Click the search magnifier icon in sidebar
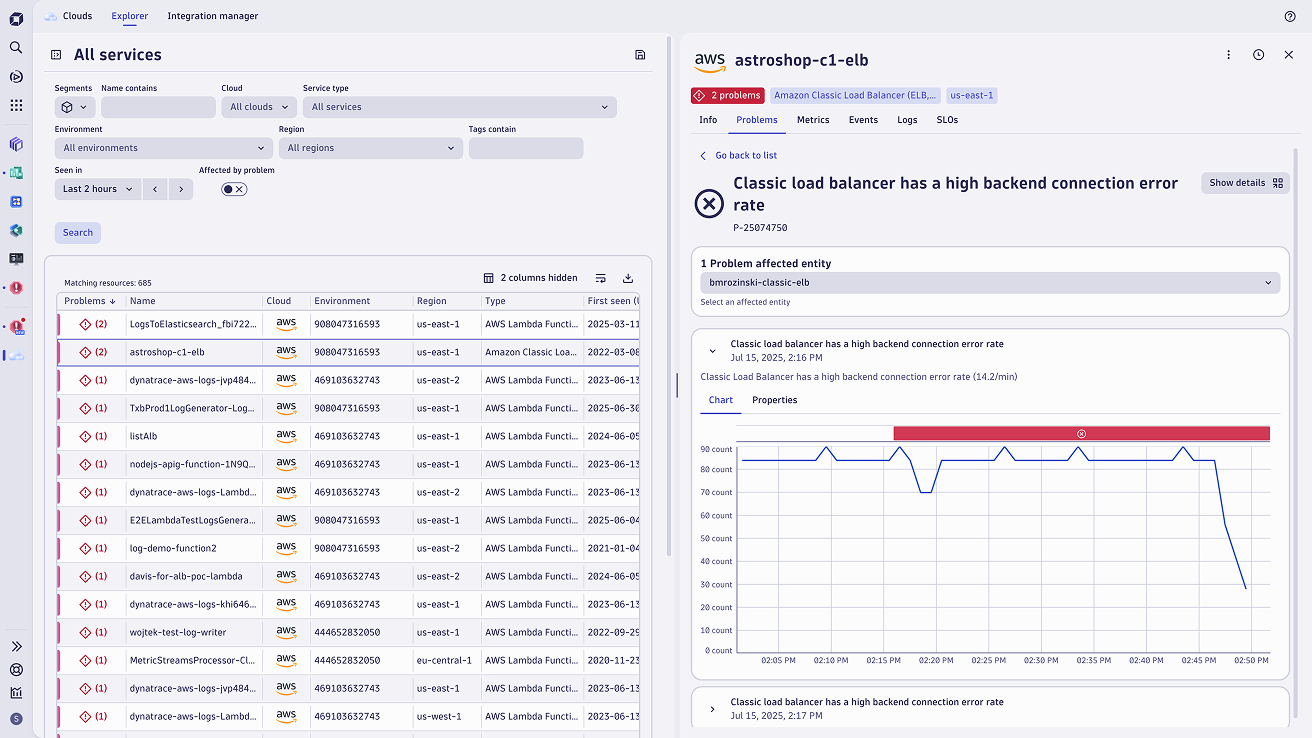Image resolution: width=1312 pixels, height=738 pixels. pos(16,47)
